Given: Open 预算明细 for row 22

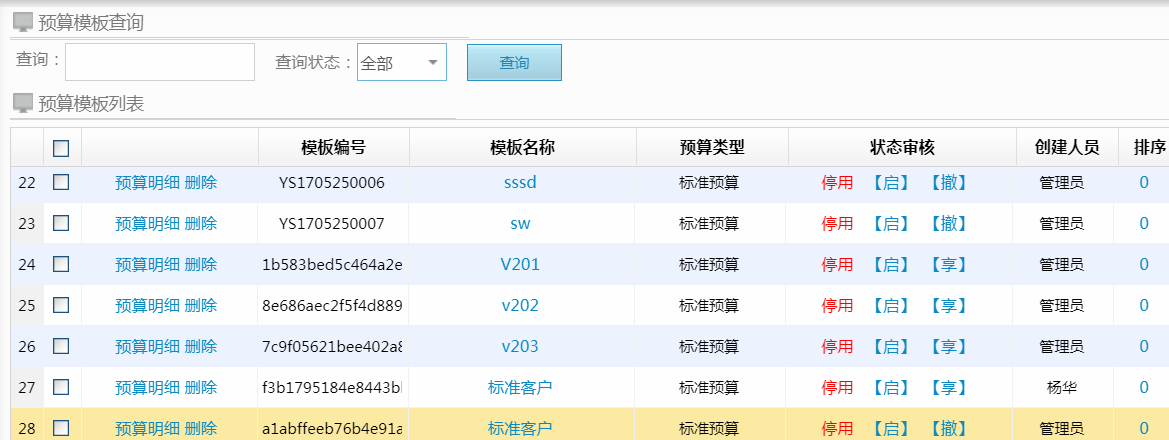Looking at the screenshot, I should point(147,183).
